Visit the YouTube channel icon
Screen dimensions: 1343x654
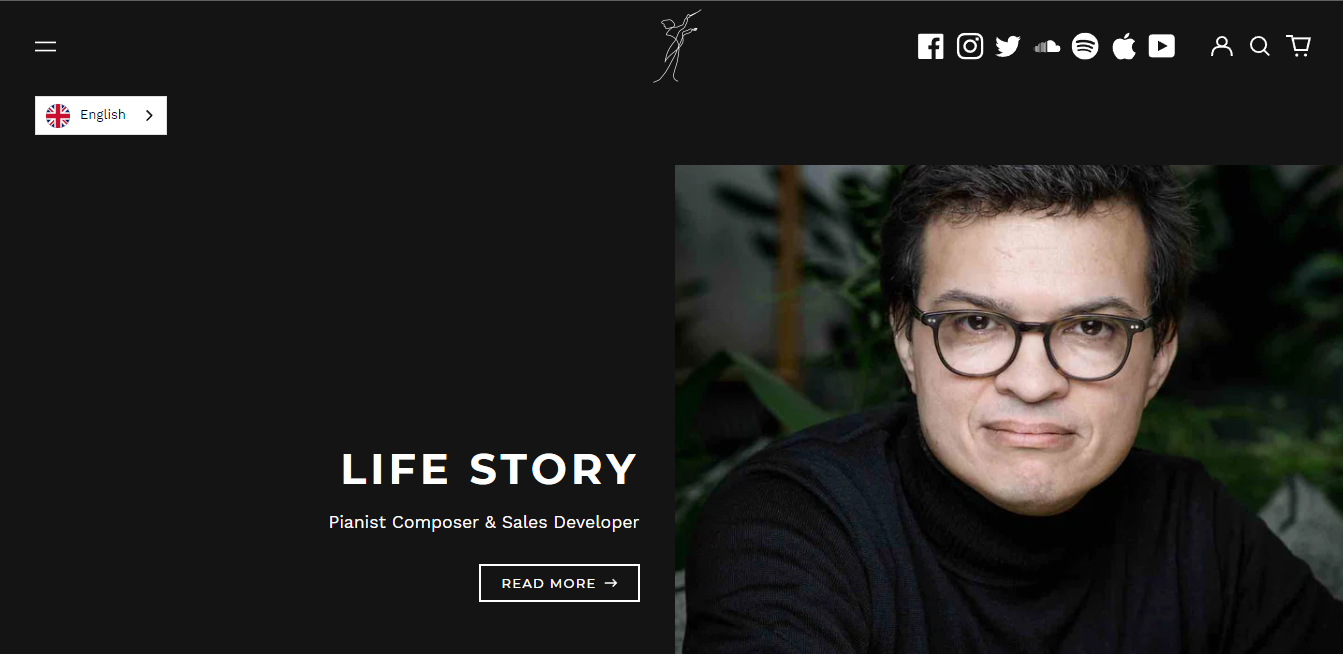[1162, 46]
